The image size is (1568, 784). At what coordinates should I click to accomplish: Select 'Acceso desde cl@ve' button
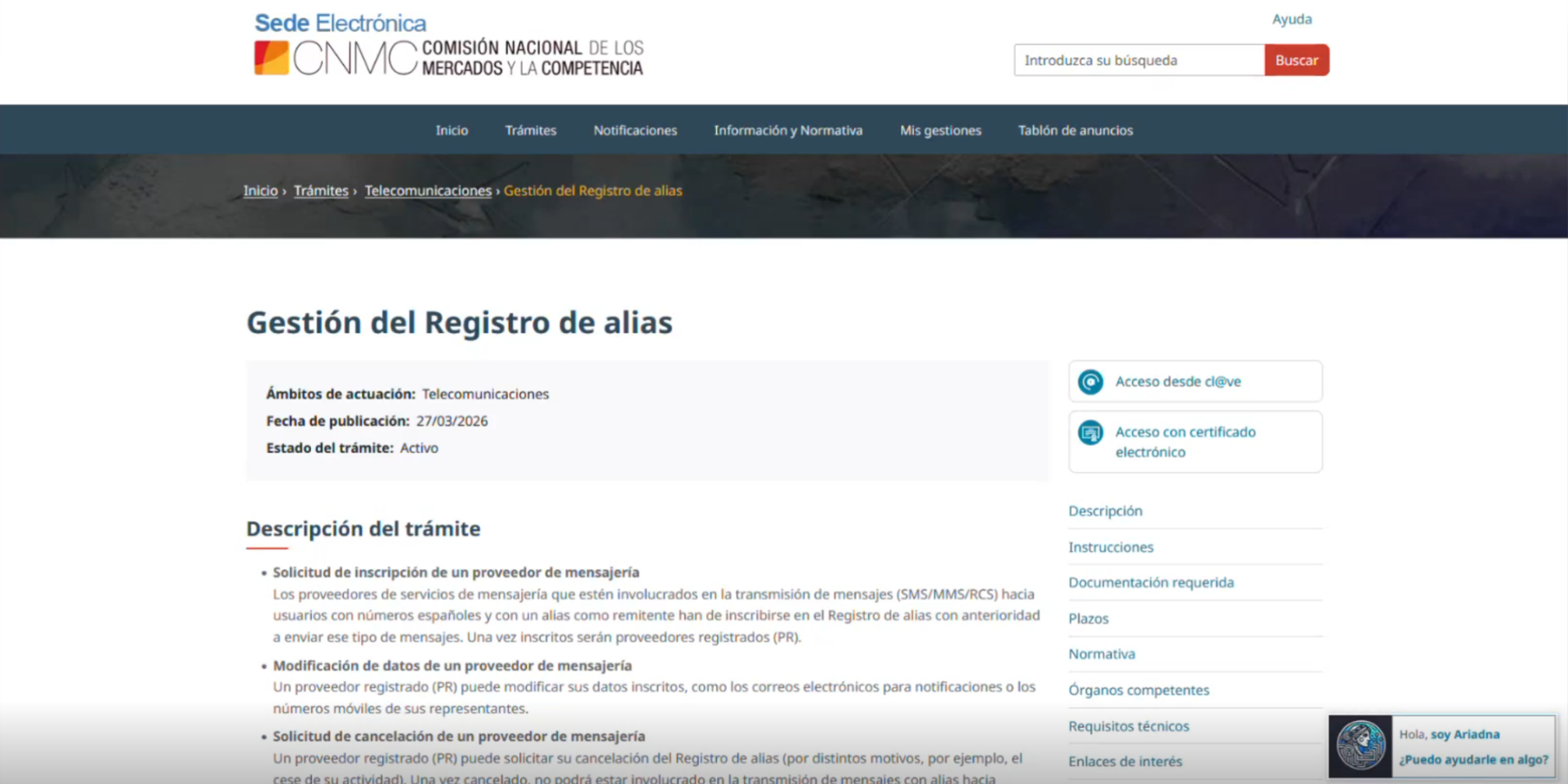(x=1196, y=381)
